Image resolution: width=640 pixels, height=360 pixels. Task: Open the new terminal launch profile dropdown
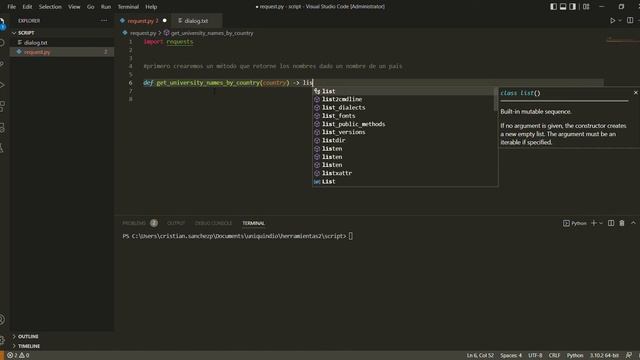[601, 223]
